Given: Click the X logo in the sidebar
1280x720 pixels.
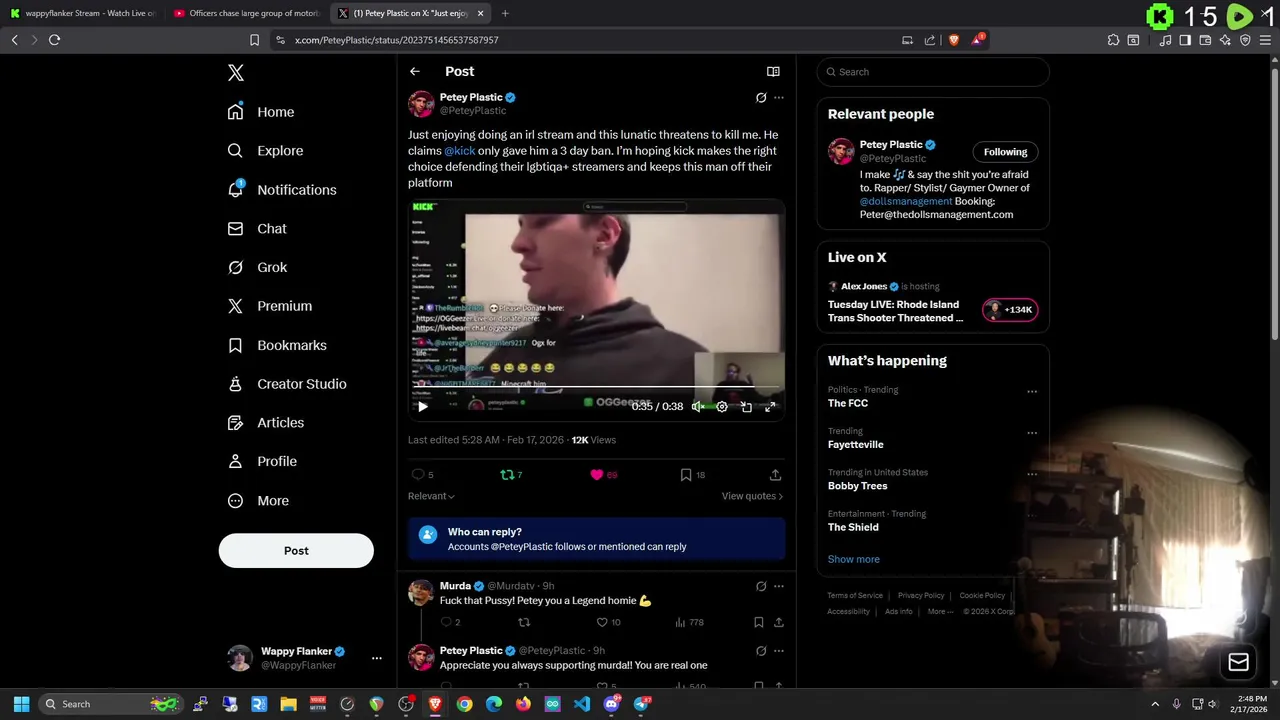Looking at the screenshot, I should click(x=236, y=73).
